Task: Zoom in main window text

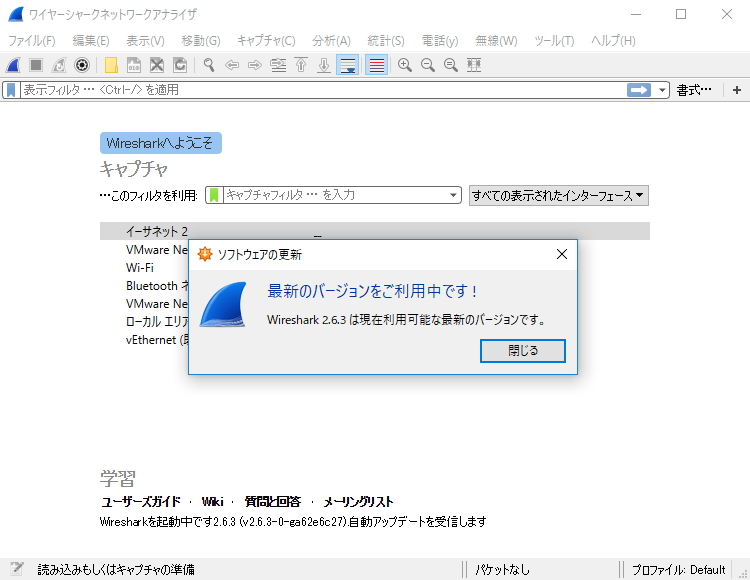Action: pos(405,65)
